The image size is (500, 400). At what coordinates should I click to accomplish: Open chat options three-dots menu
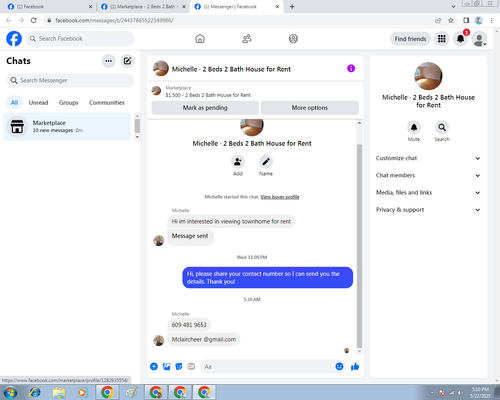click(x=108, y=61)
